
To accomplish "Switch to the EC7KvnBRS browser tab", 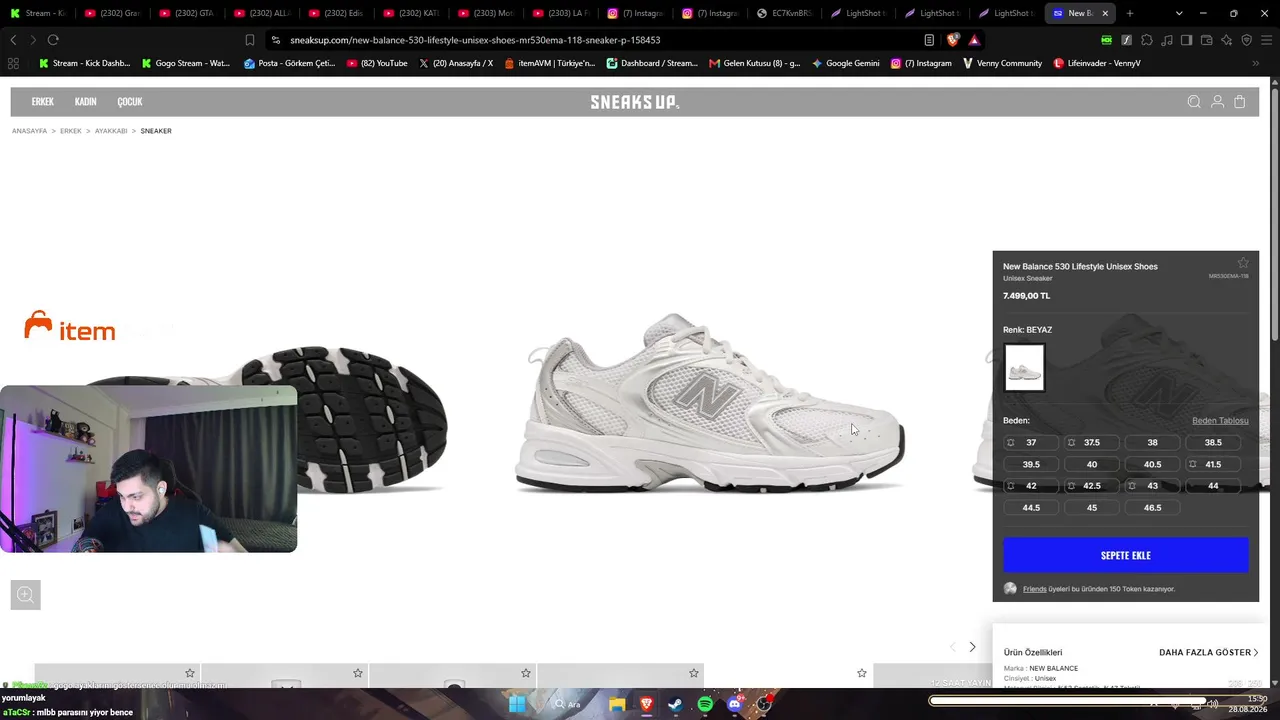I will (787, 13).
